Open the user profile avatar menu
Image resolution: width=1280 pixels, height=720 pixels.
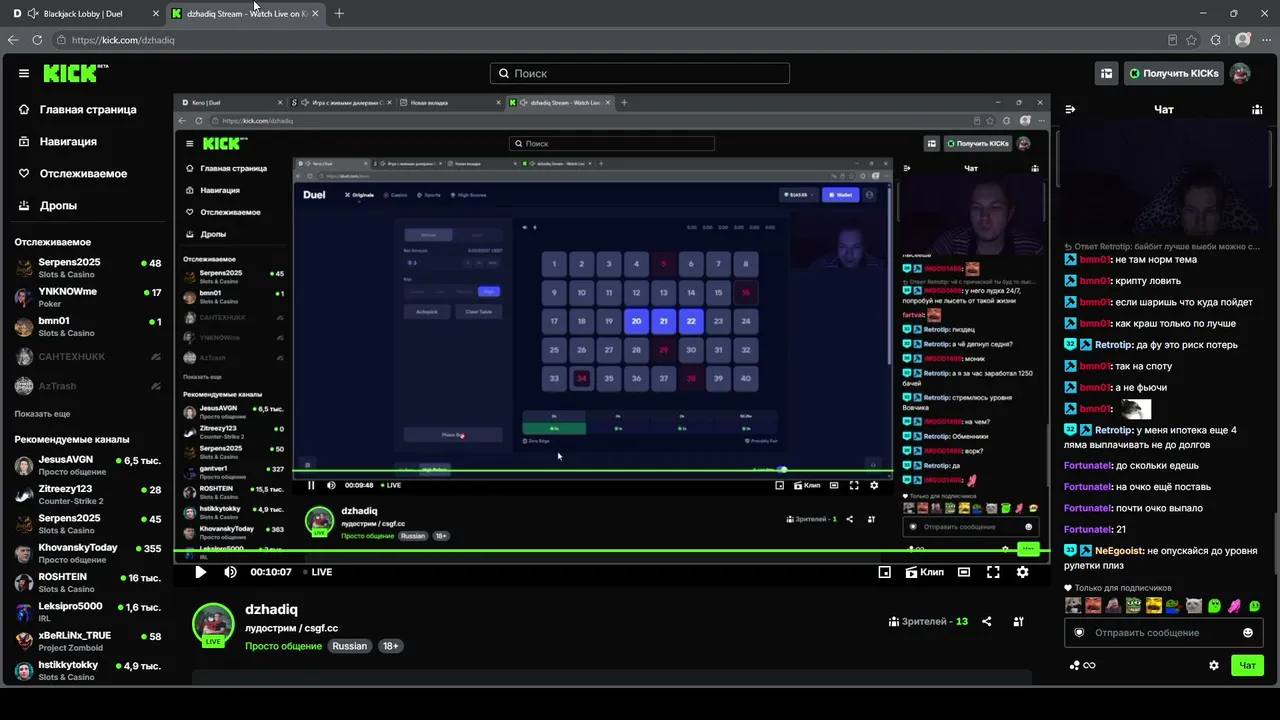click(1240, 73)
